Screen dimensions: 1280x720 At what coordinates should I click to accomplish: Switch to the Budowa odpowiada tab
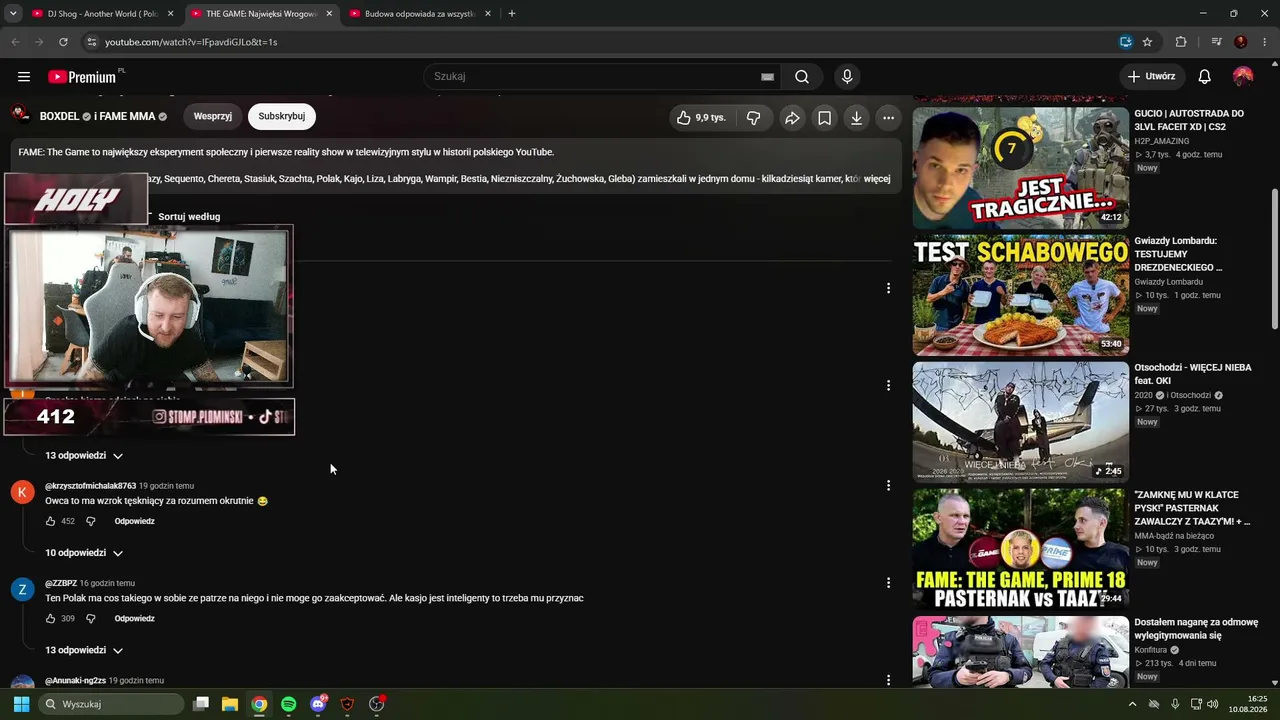point(420,14)
